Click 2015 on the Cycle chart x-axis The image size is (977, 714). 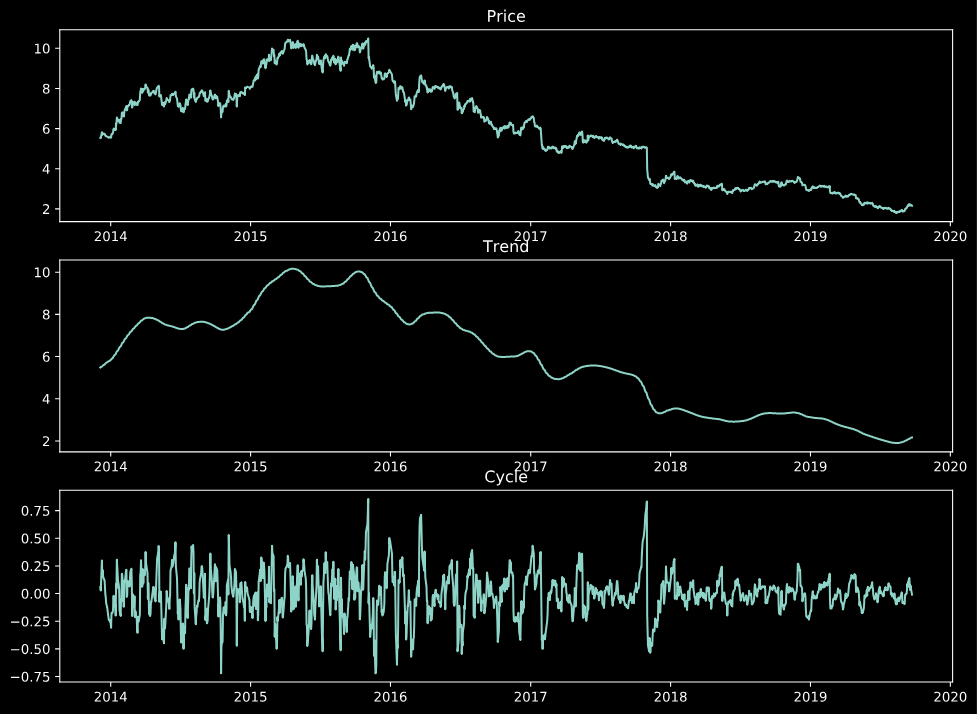tap(250, 697)
